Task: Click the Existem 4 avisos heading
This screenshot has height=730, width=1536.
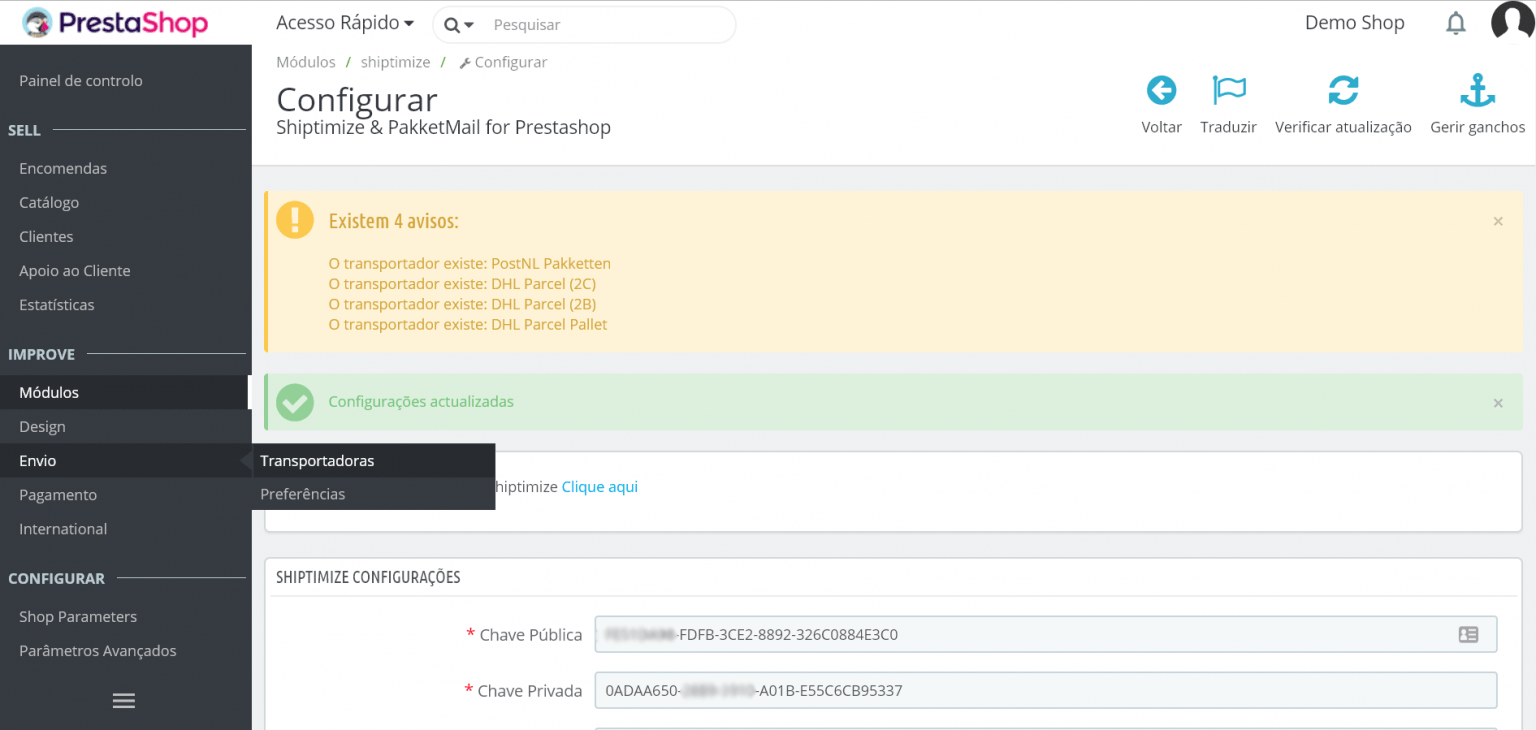Action: 393,221
